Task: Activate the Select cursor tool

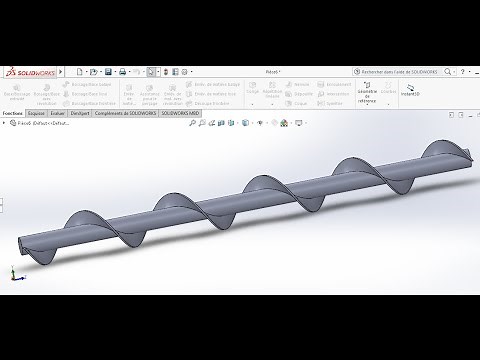Action: (x=151, y=72)
